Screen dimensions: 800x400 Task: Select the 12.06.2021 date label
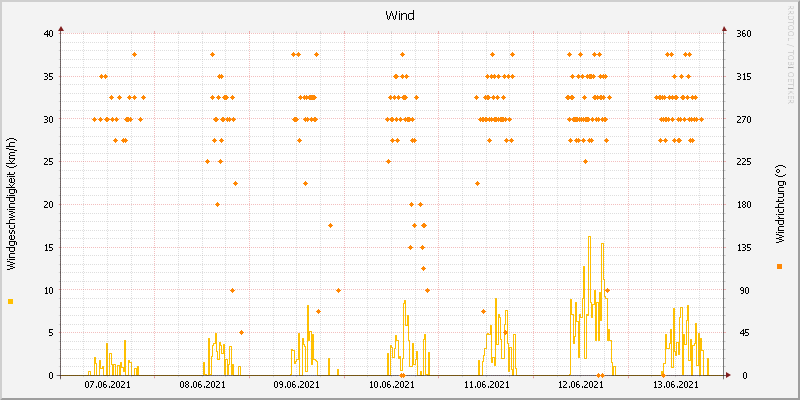tap(581, 385)
